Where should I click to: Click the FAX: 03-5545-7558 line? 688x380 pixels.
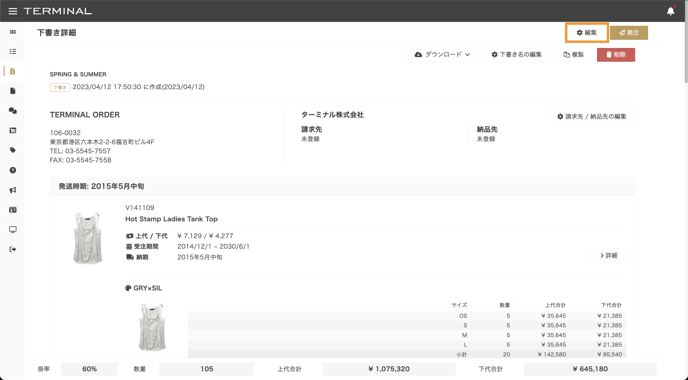(x=80, y=160)
